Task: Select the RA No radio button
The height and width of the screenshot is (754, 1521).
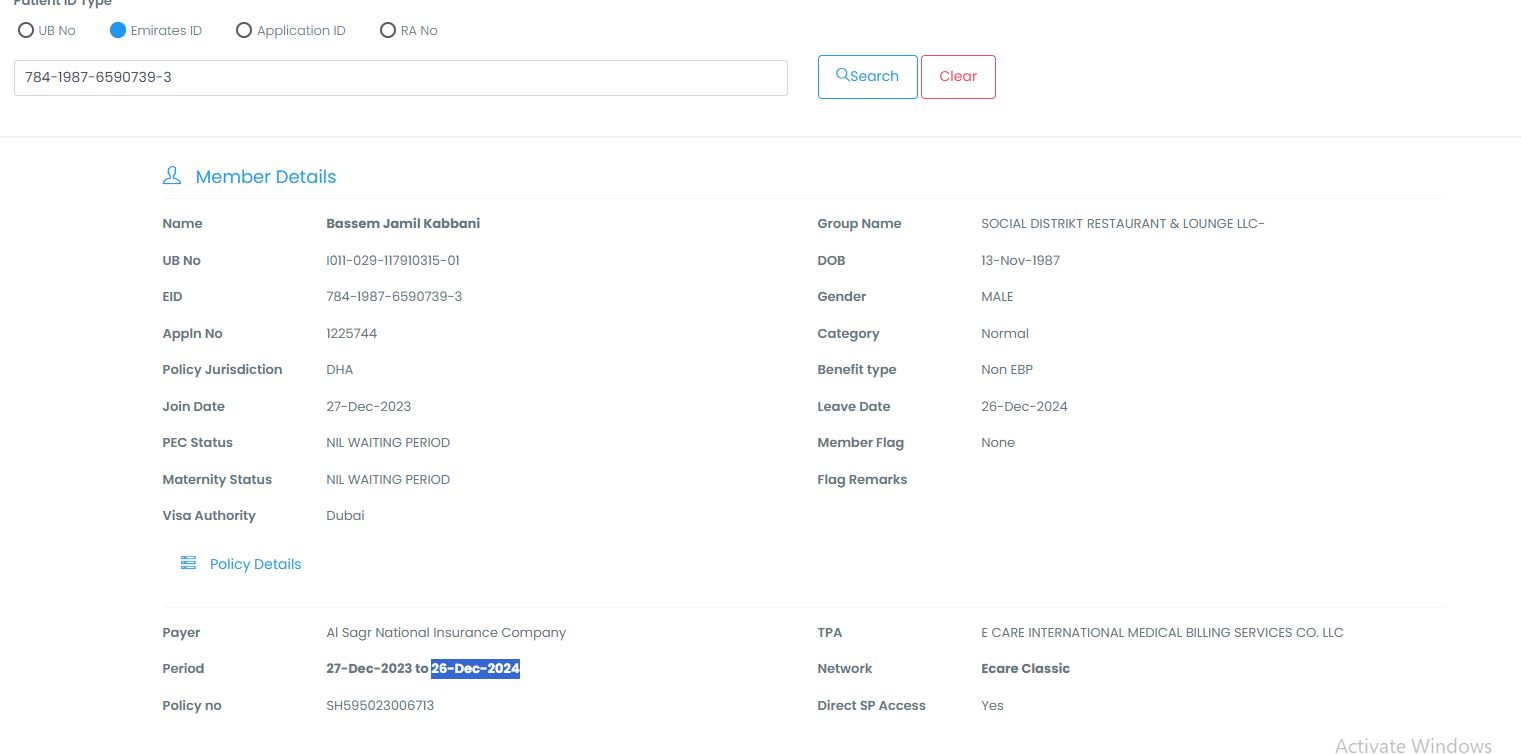Action: [388, 30]
